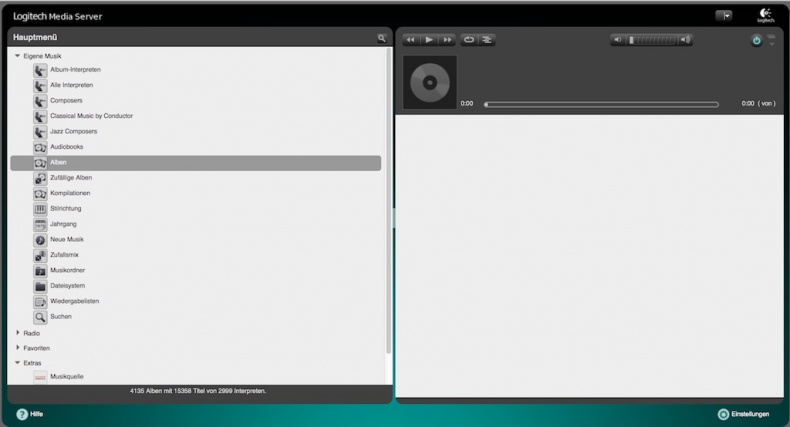Click the Jahrgang calendar icon
This screenshot has width=790, height=427.
point(41,224)
